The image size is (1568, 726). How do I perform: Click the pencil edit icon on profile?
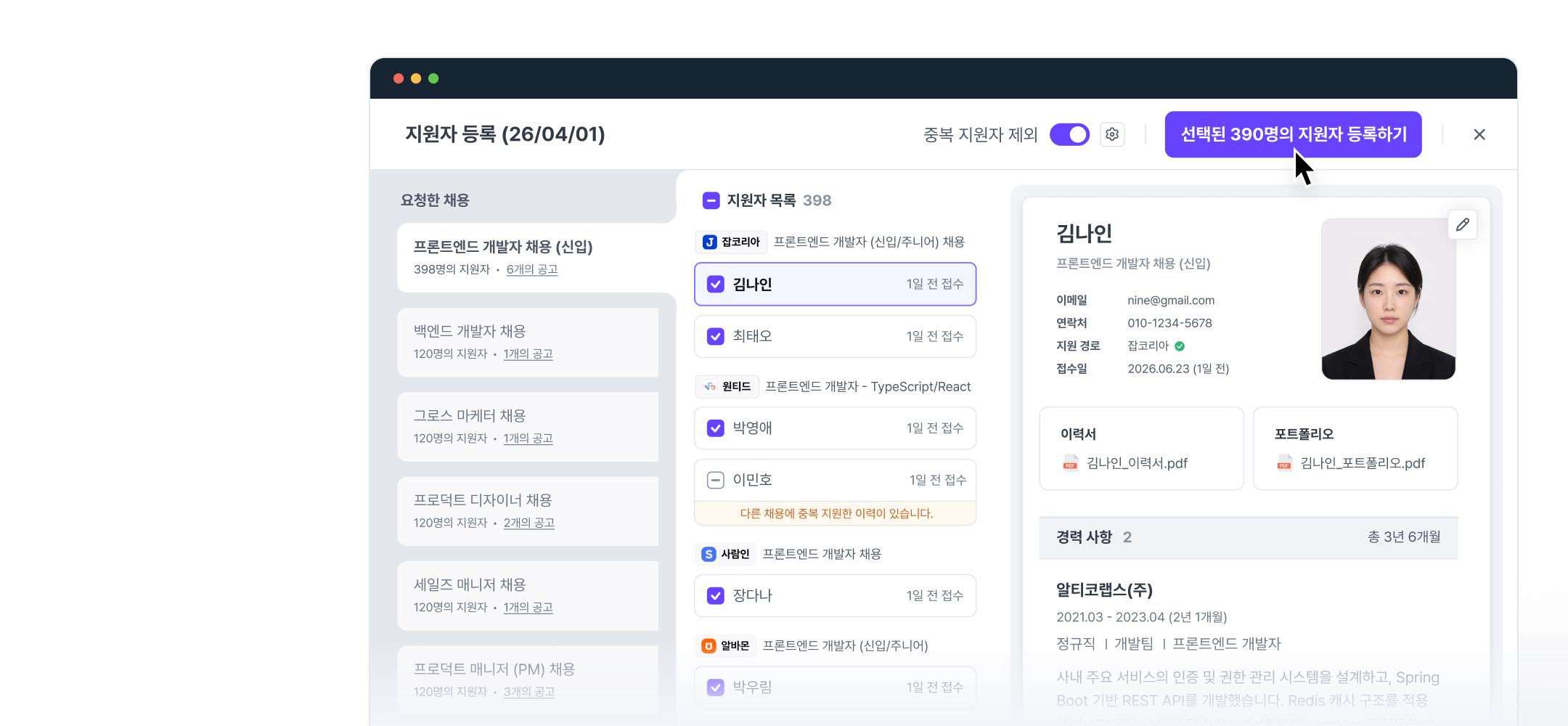tap(1463, 225)
